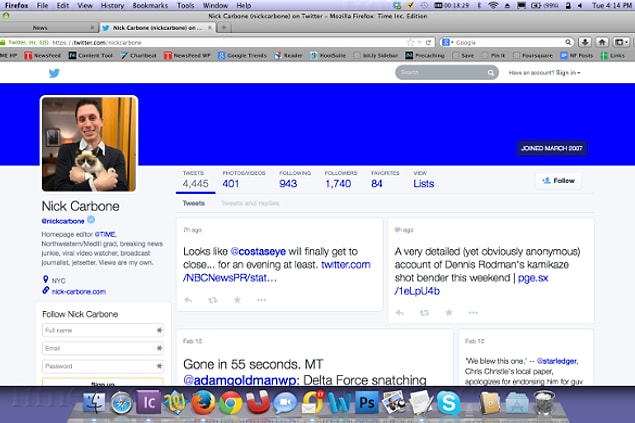Bookmark this page with star icon
This screenshot has height=423, width=635.
(410, 42)
